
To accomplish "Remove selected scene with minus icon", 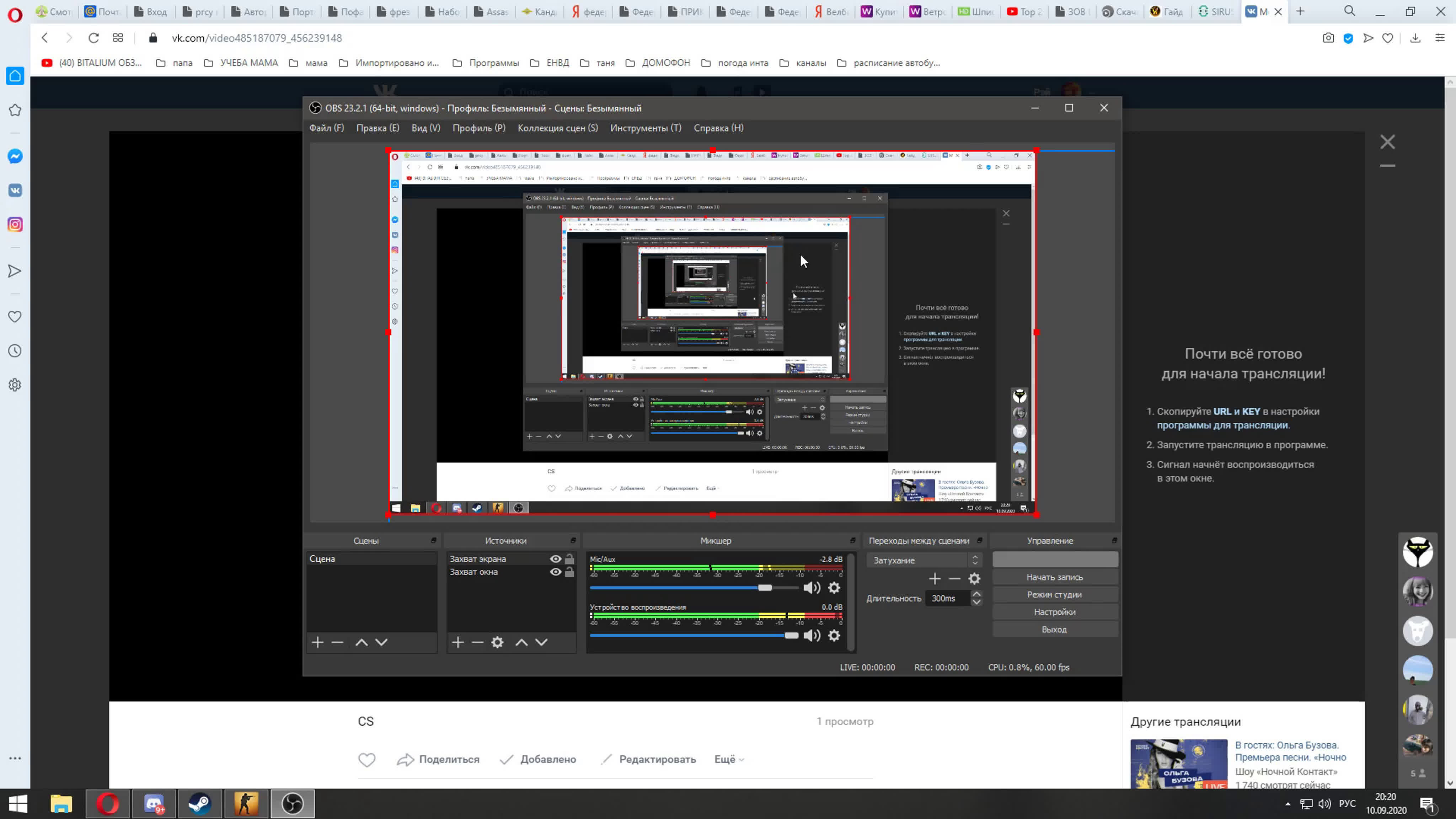I will tap(337, 642).
